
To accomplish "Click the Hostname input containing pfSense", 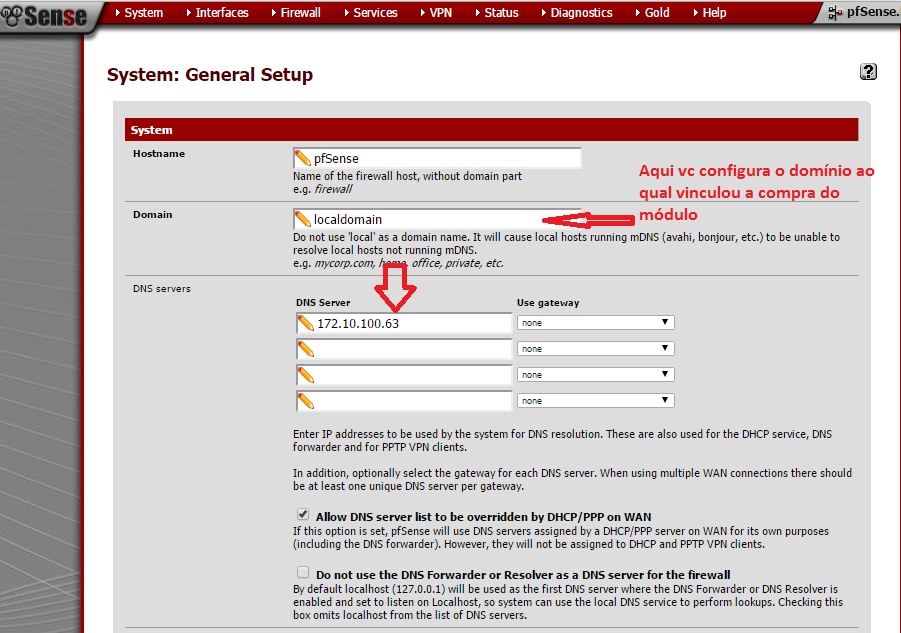I will (x=440, y=158).
